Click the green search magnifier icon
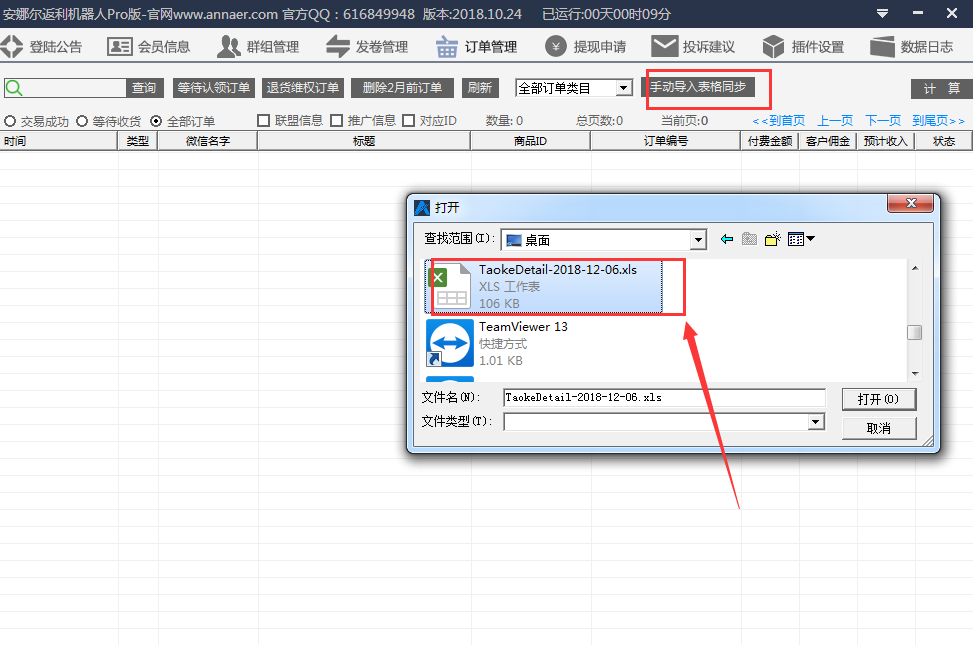973x645 pixels. pos(14,88)
